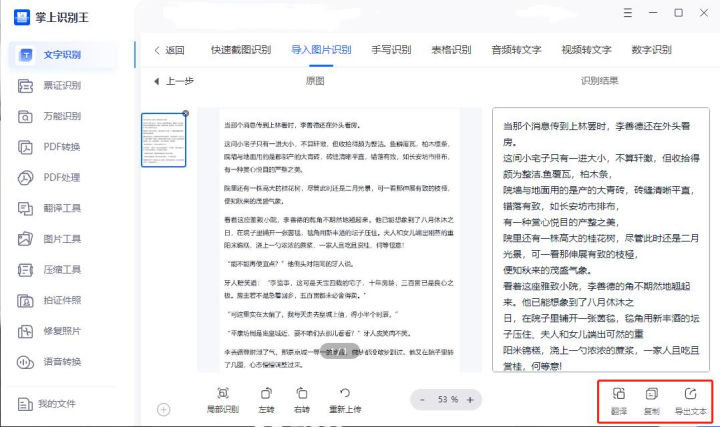Decrease zoom with minus button
This screenshot has height=427, width=720.
(422, 400)
